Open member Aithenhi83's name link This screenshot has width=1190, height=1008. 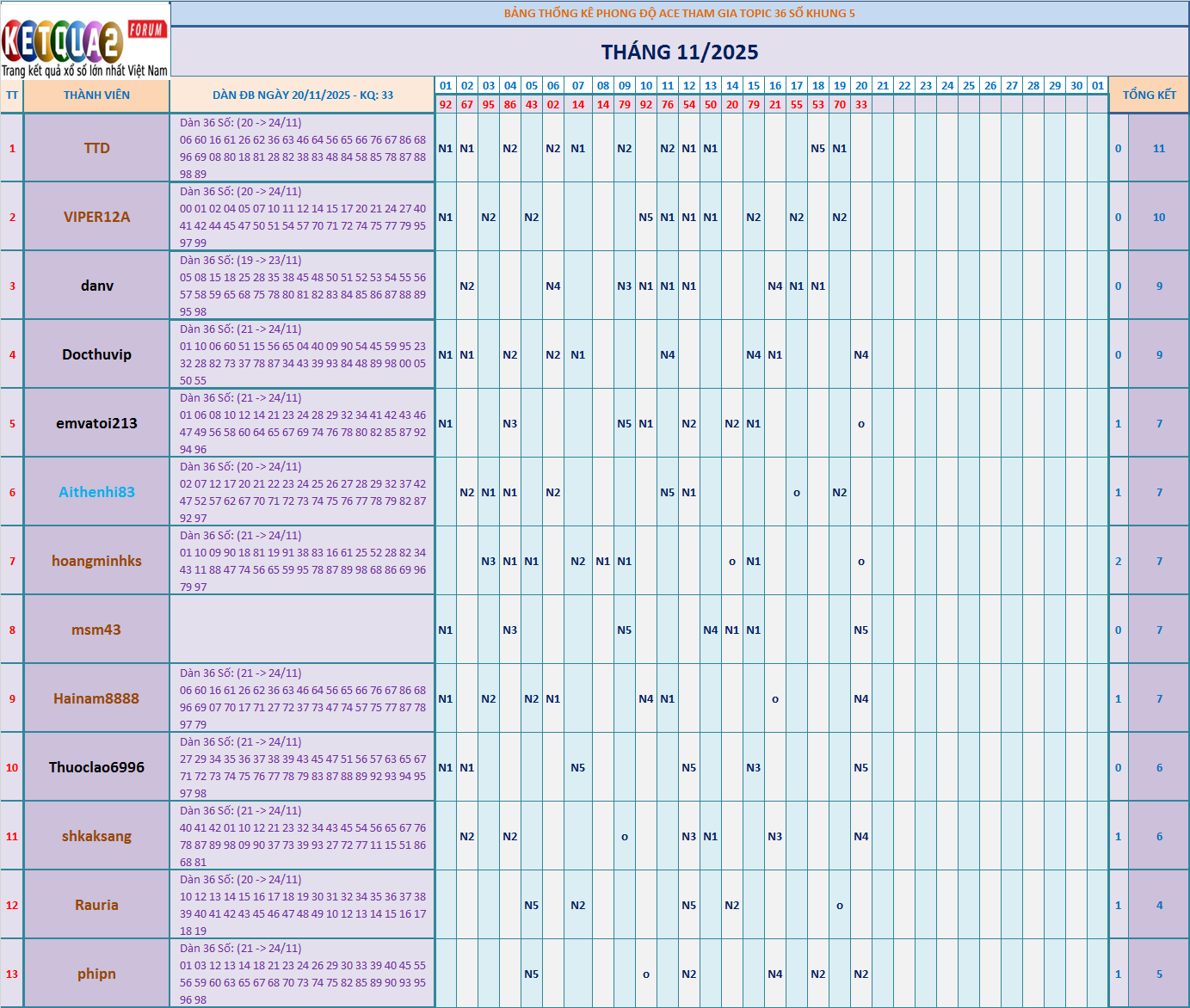[x=96, y=492]
